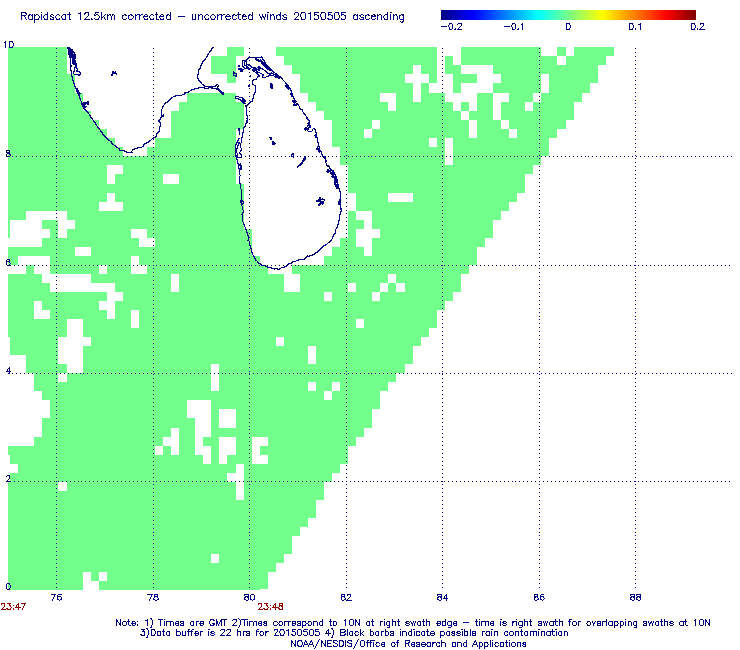Click the longitude label '76'
Screen dimensions: 740x650
(x=56, y=597)
